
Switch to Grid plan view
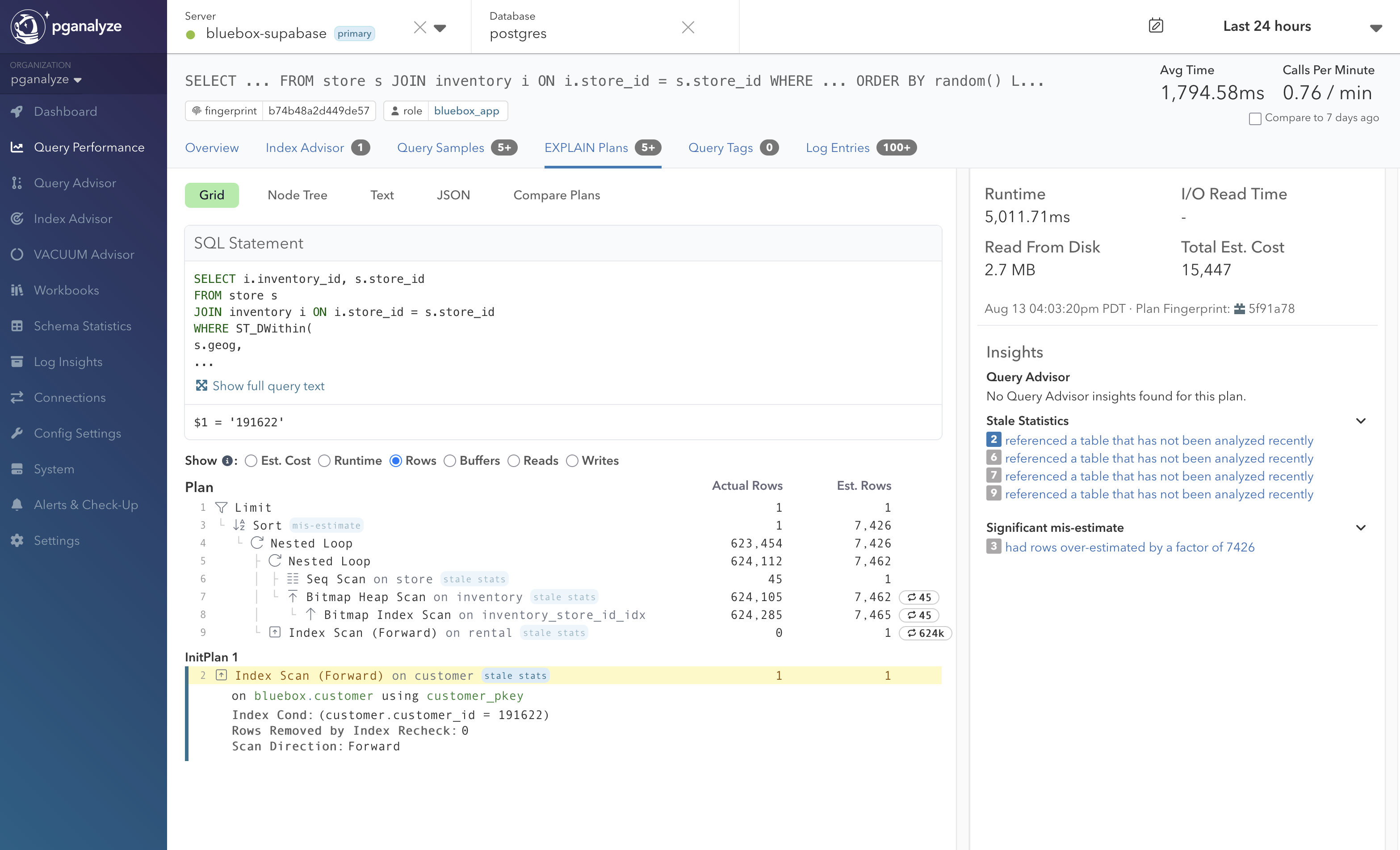[x=212, y=195]
